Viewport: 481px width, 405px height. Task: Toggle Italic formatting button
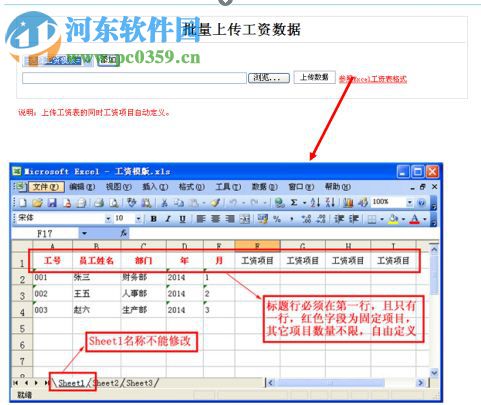(x=168, y=219)
